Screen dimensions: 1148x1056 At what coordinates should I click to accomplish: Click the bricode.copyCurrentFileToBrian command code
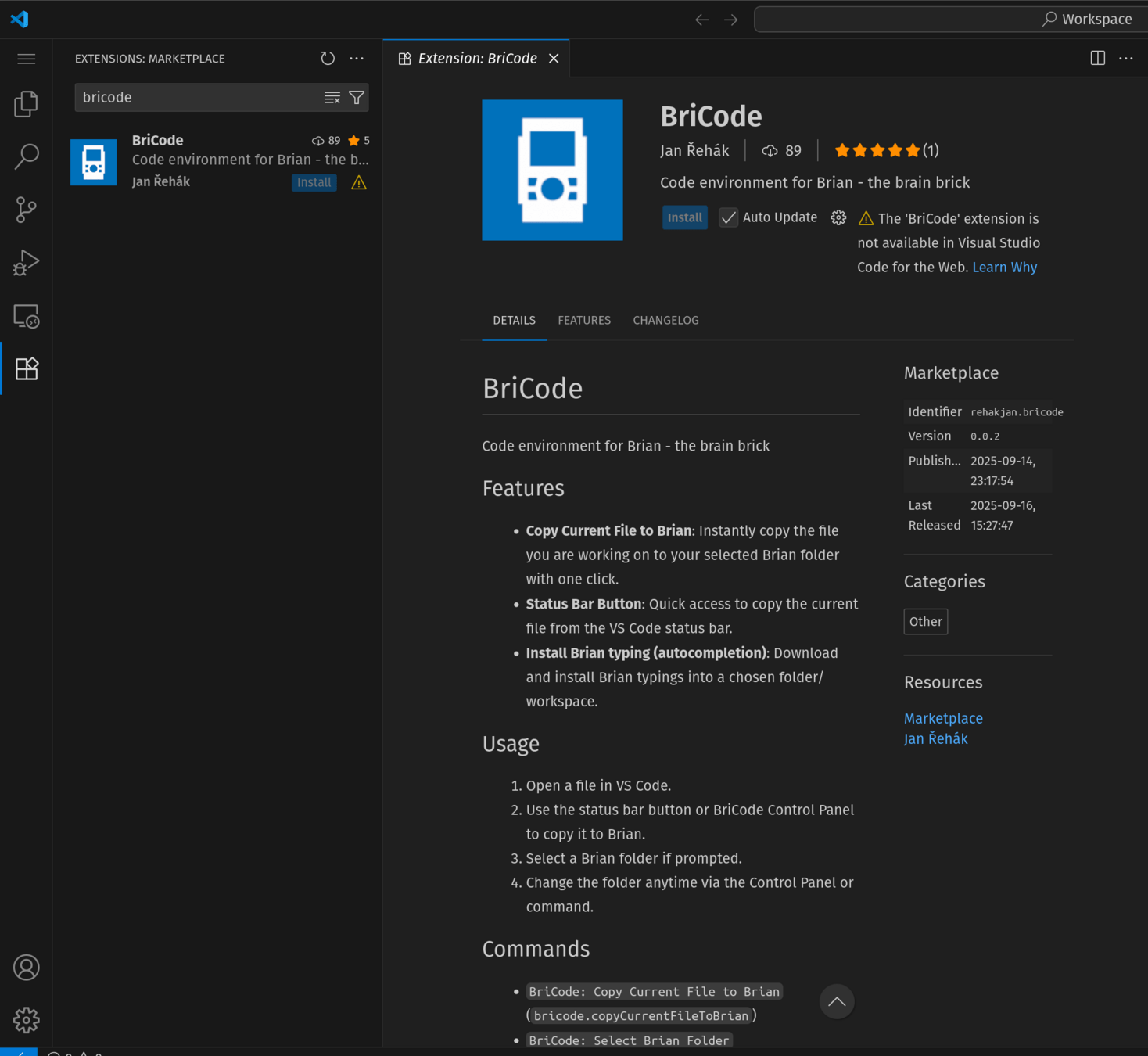tap(640, 1016)
